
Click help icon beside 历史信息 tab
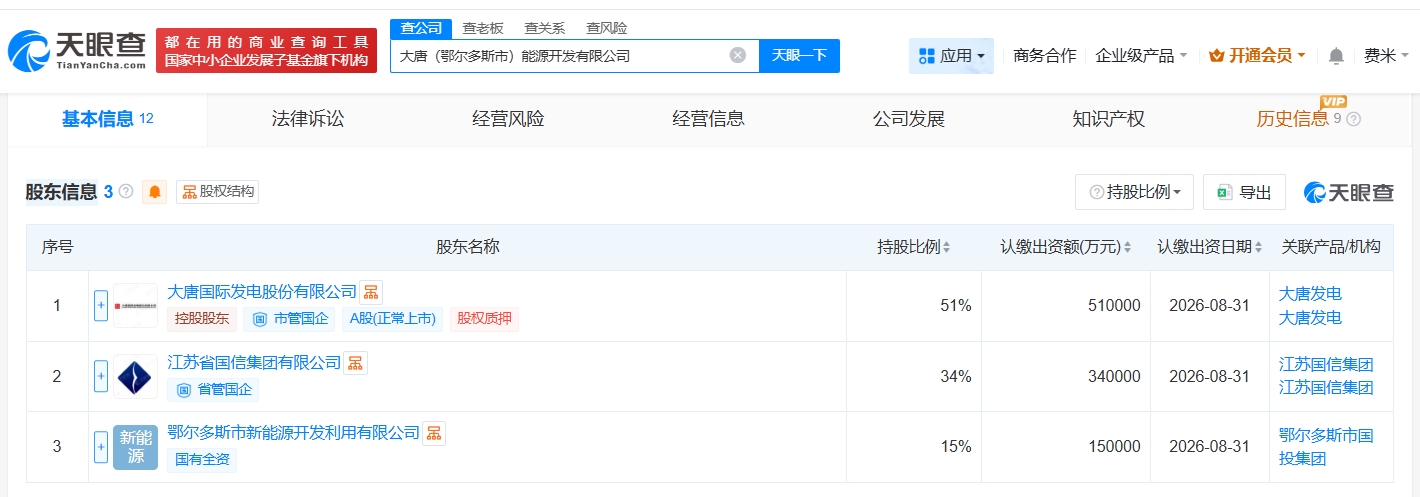pos(1354,119)
